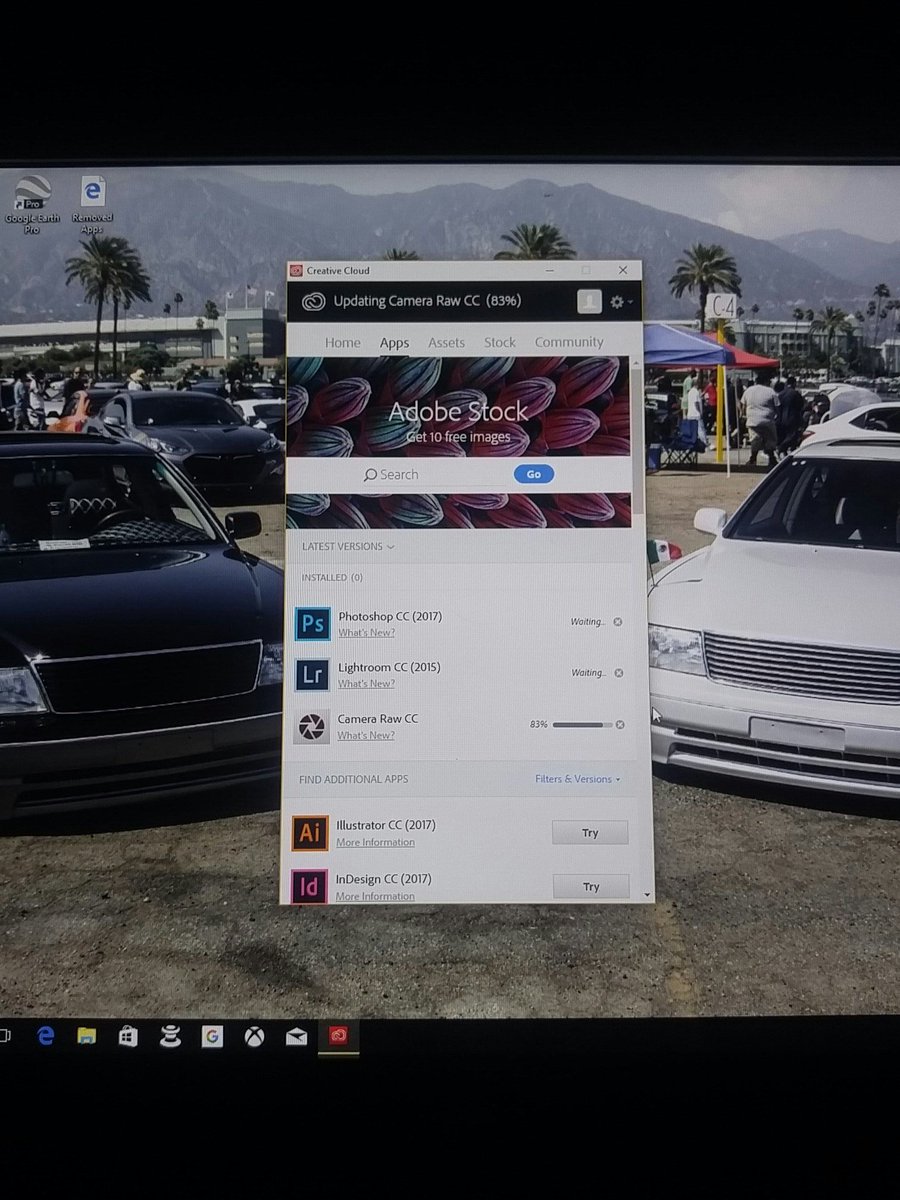The image size is (900, 1200).
Task: Open Microsoft Edge from the taskbar
Action: point(45,1037)
